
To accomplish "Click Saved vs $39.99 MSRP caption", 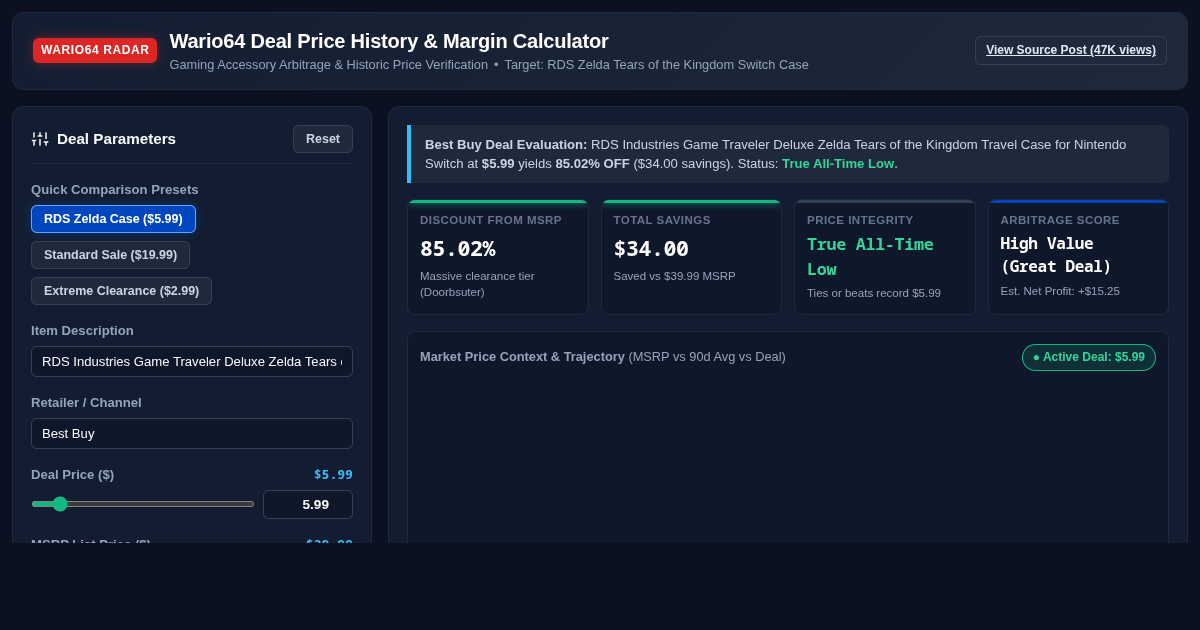I will (674, 276).
